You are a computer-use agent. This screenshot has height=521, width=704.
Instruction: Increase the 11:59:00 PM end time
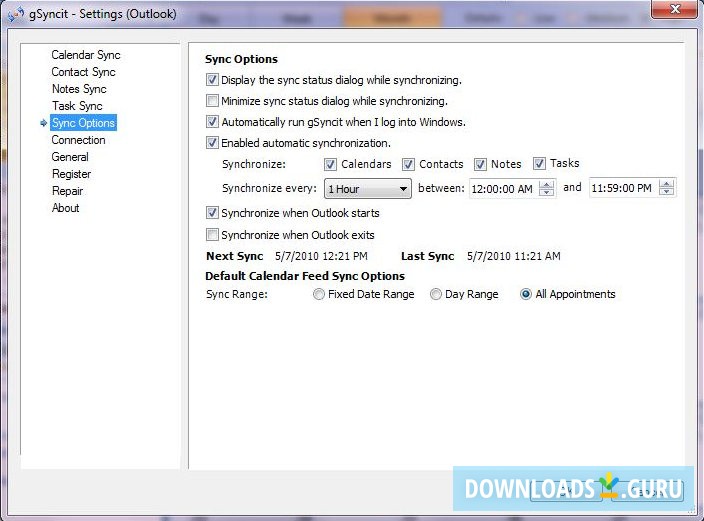667,184
